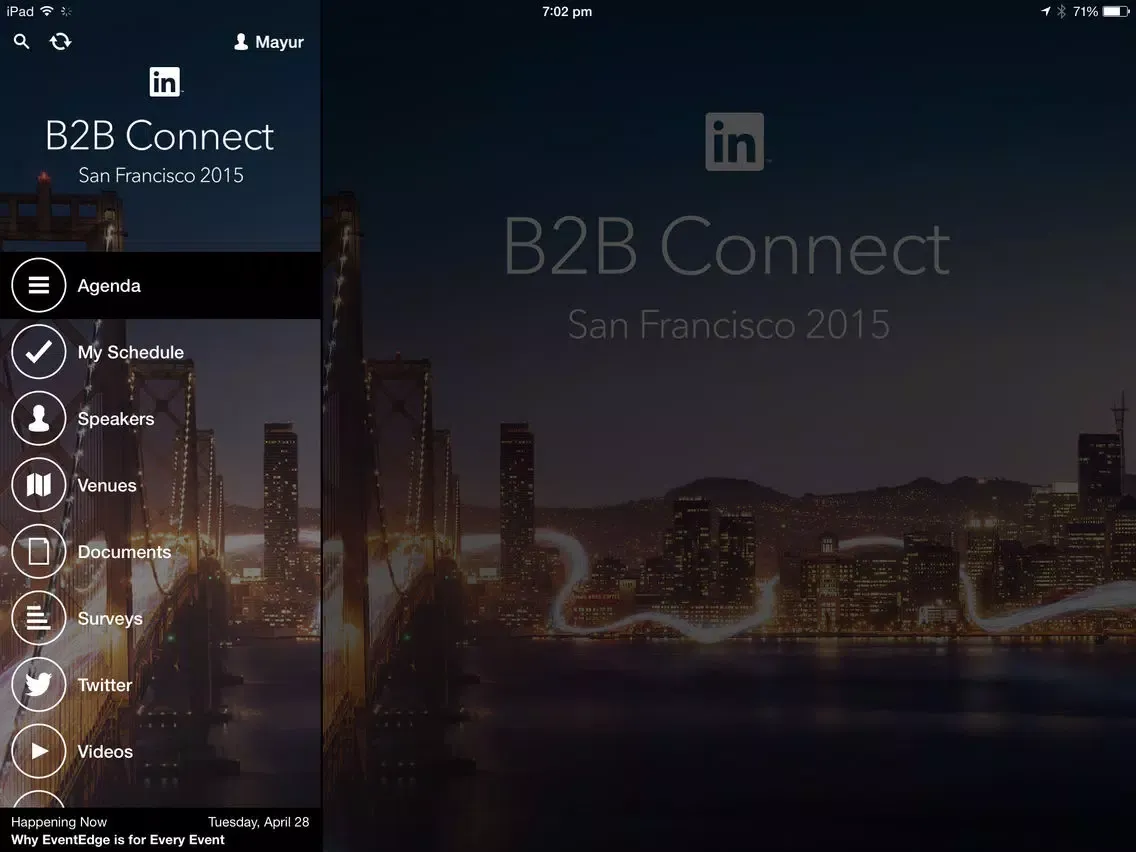
Task: Tap the refresh sync icon
Action: click(x=60, y=42)
